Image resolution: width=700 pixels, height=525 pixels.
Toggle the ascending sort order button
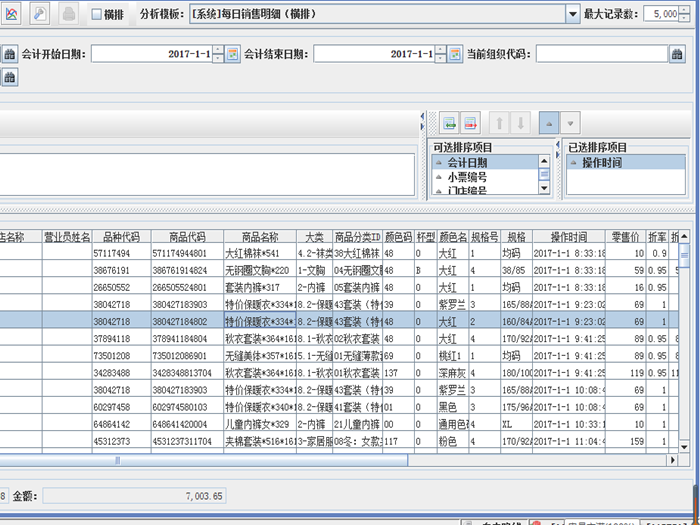(548, 122)
